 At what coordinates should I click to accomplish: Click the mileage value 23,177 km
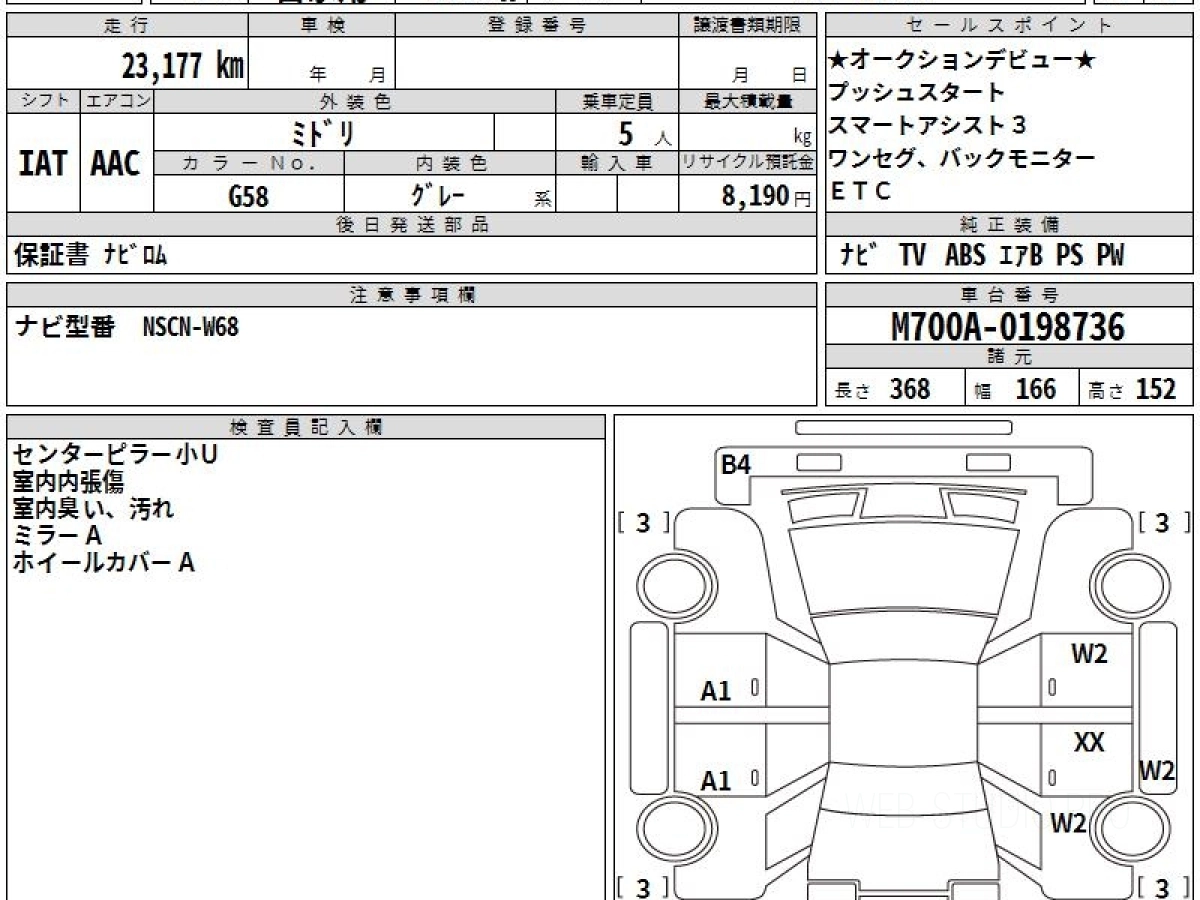click(x=183, y=66)
